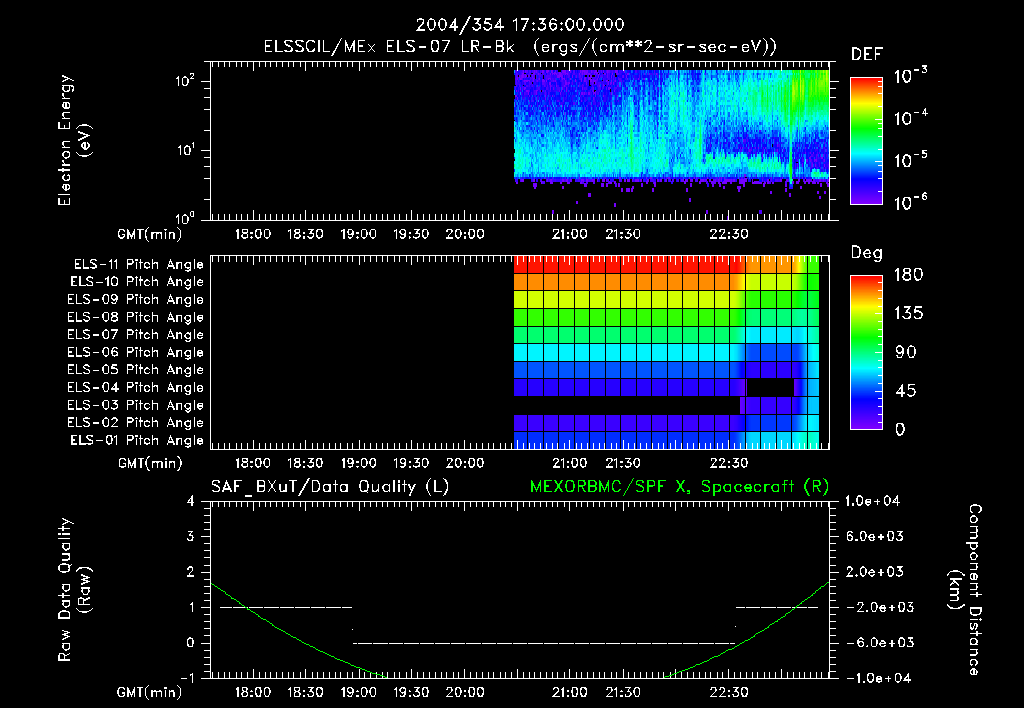Image resolution: width=1024 pixels, height=708 pixels.
Task: Click 19:00 on the pitch angle time axis
Action: click(359, 463)
